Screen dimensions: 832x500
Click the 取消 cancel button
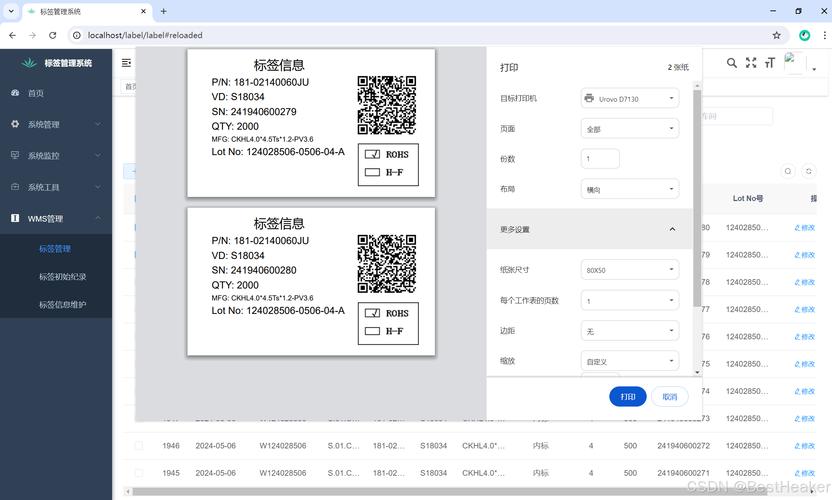pos(670,396)
